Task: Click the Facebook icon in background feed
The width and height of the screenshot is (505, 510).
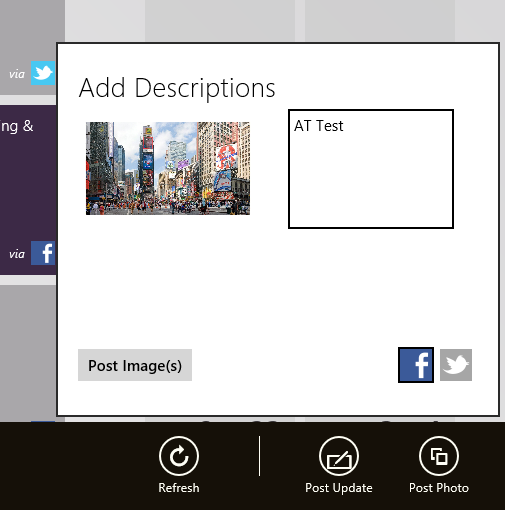Action: tap(43, 253)
